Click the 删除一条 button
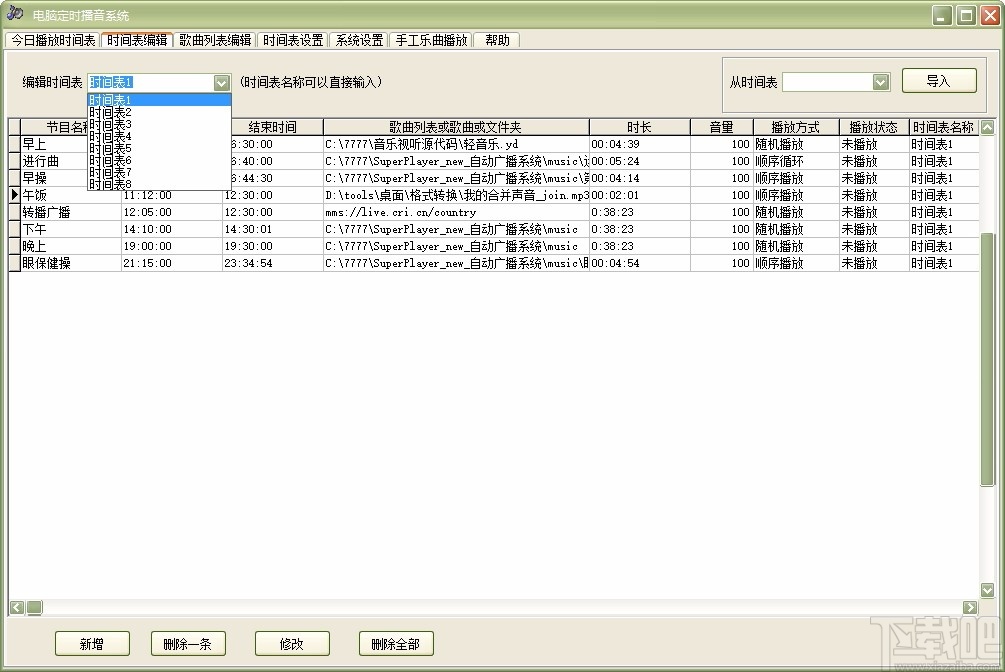1005x672 pixels. point(188,644)
